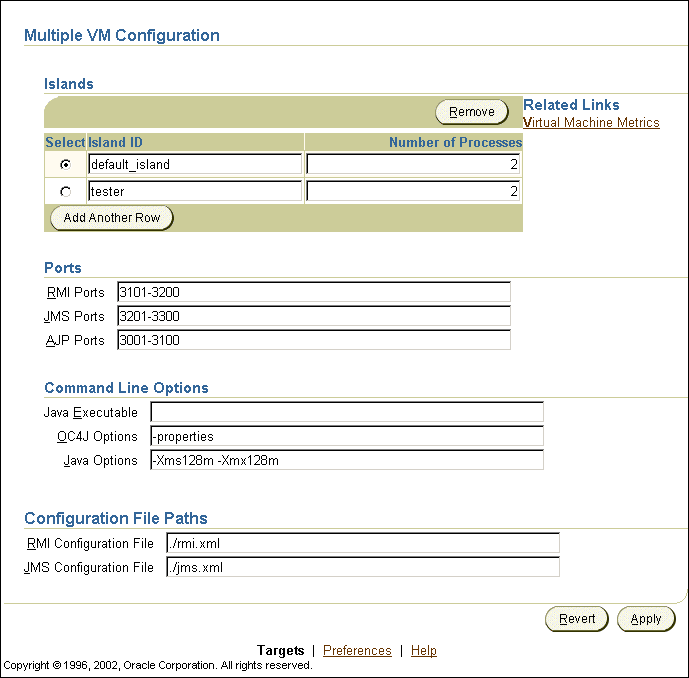The image size is (689, 678).
Task: Click the Multiple VM Configuration heading
Action: [x=122, y=36]
